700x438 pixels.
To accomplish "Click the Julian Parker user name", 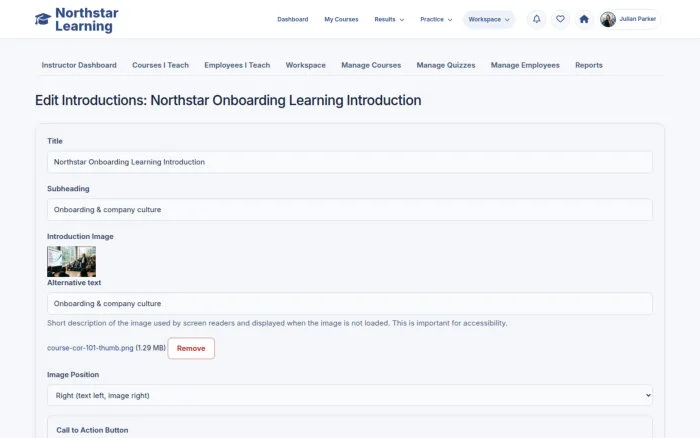I will (638, 19).
